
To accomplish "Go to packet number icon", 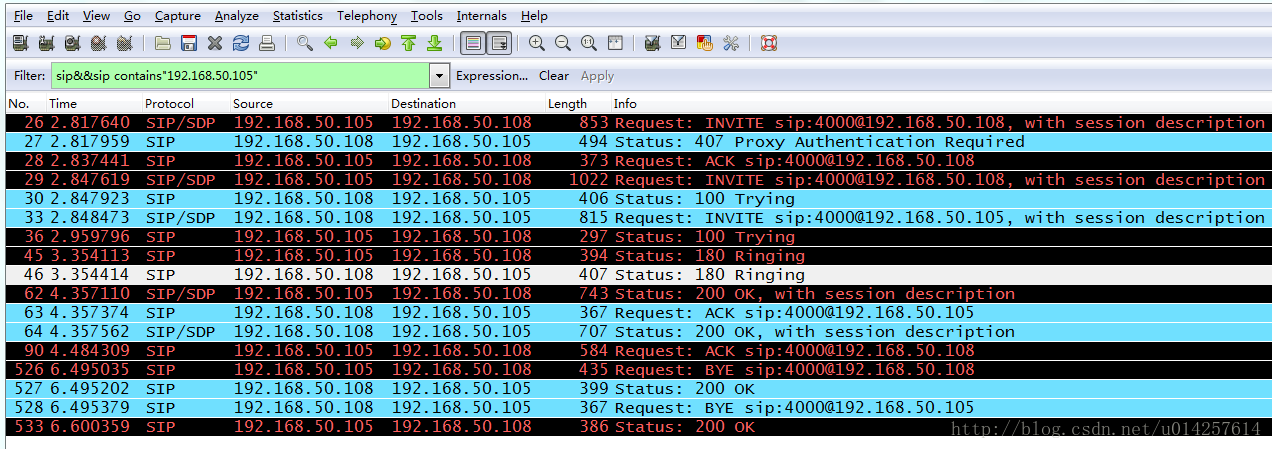I will tap(383, 43).
